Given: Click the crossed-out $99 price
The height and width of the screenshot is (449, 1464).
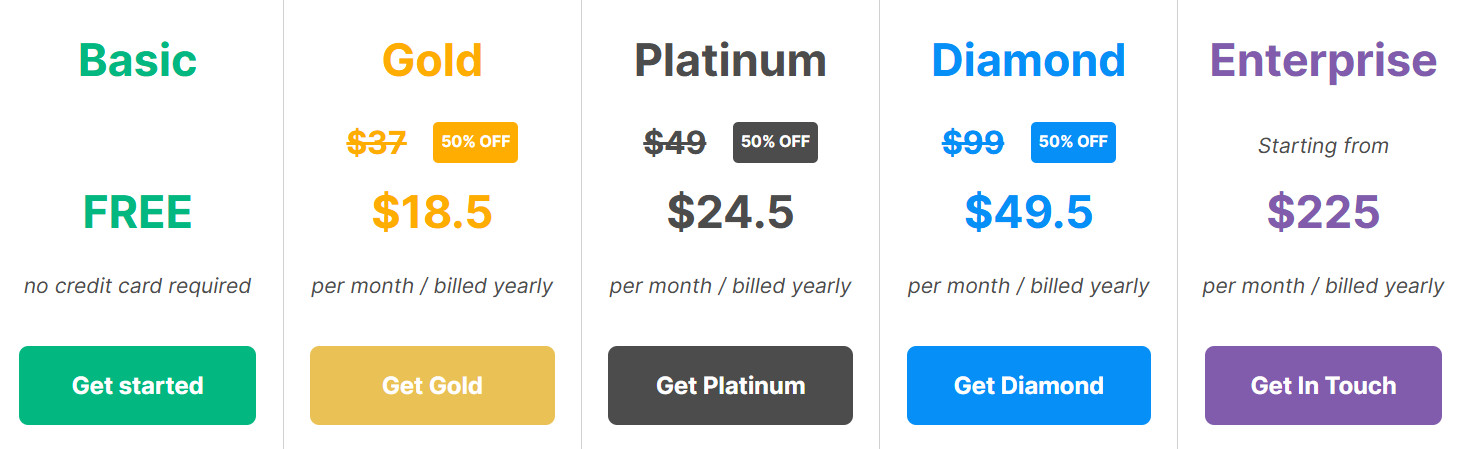Looking at the screenshot, I should point(973,143).
